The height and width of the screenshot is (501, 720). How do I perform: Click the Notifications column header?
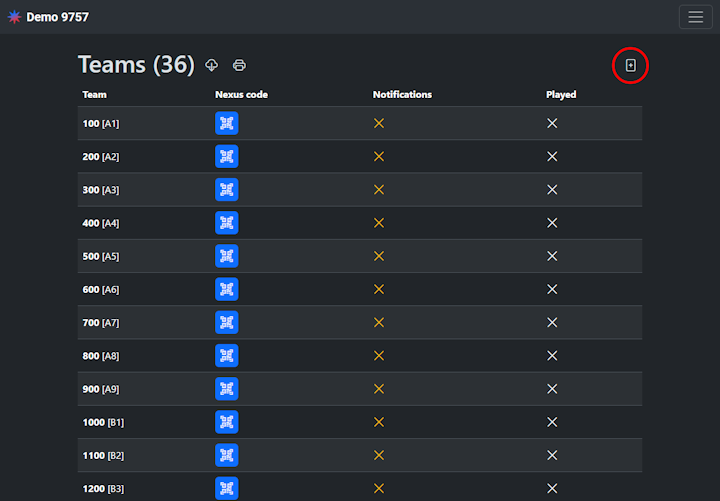pos(402,95)
